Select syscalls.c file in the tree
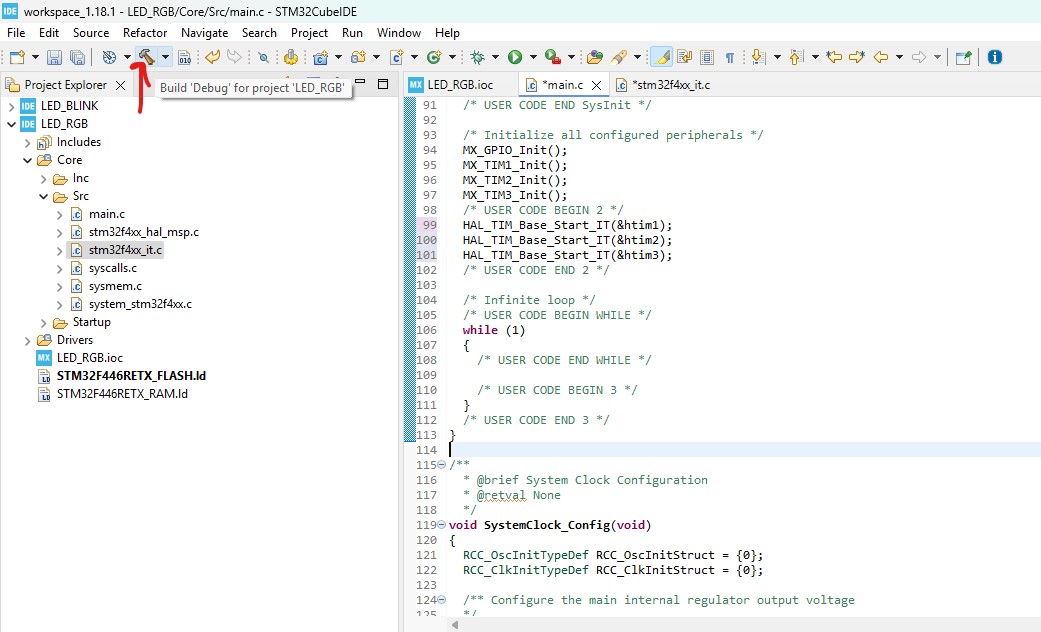This screenshot has width=1041, height=632. point(113,268)
